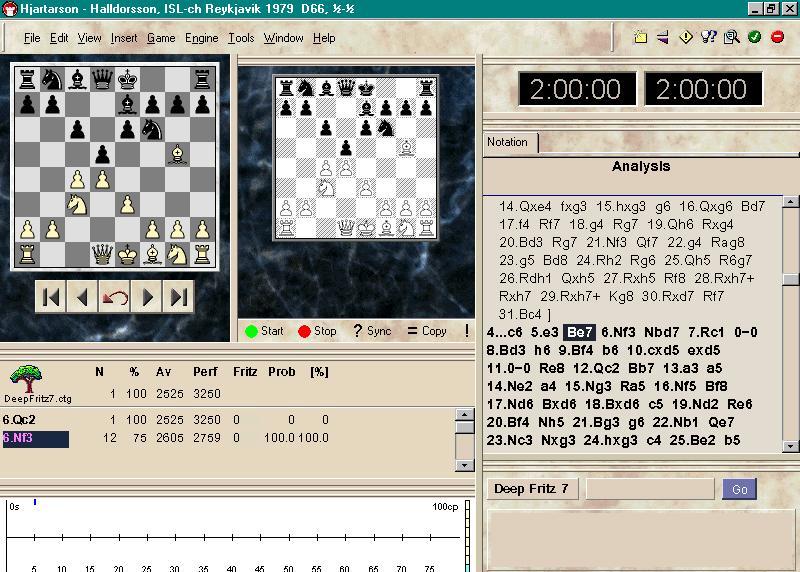800x572 pixels.
Task: Click the Go button
Action: tap(740, 489)
